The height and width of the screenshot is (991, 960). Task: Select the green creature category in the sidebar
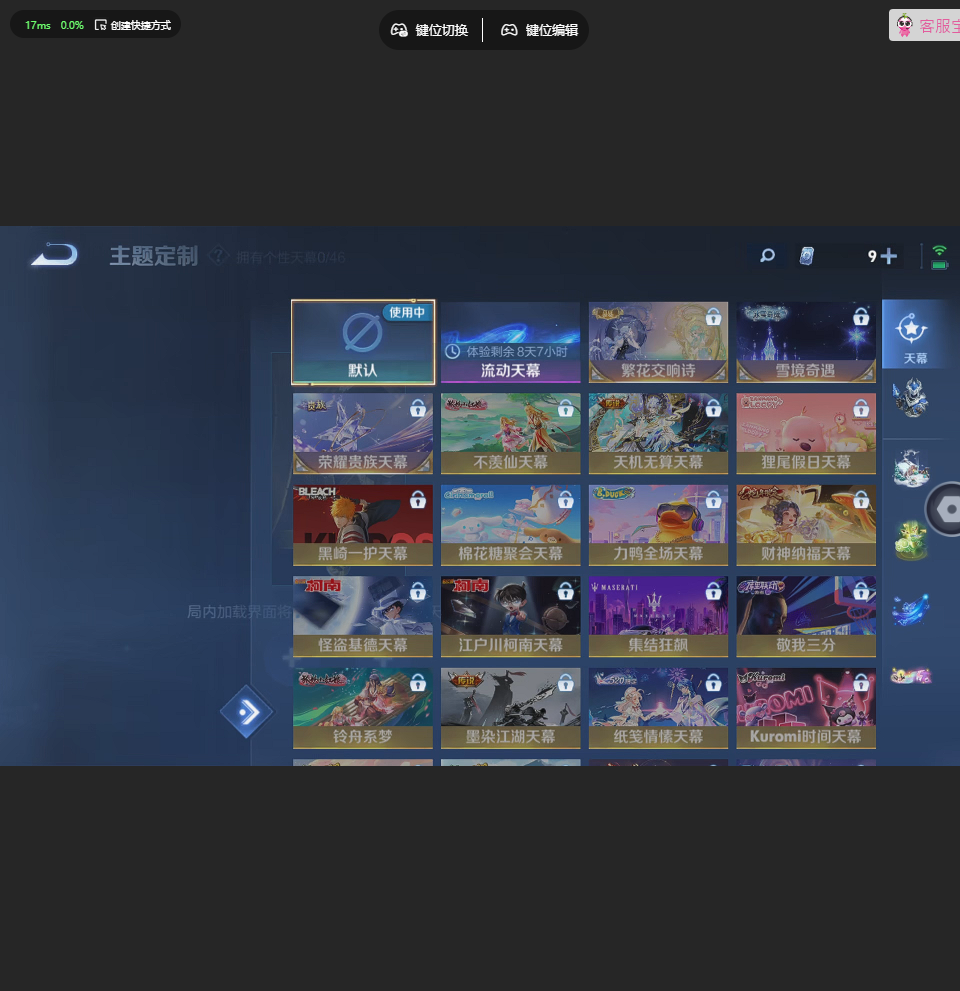pyautogui.click(x=911, y=540)
